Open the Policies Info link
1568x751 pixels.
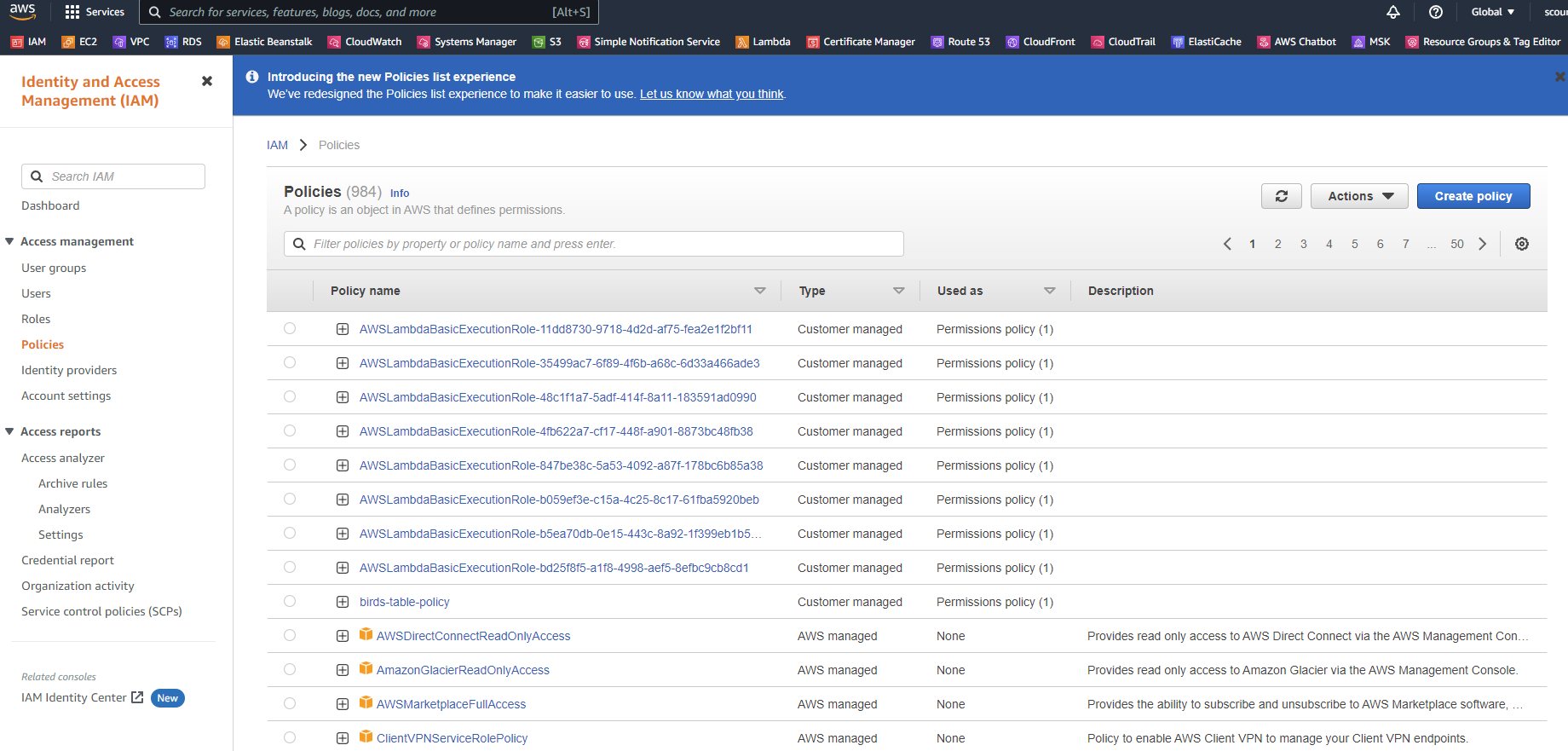pos(400,194)
